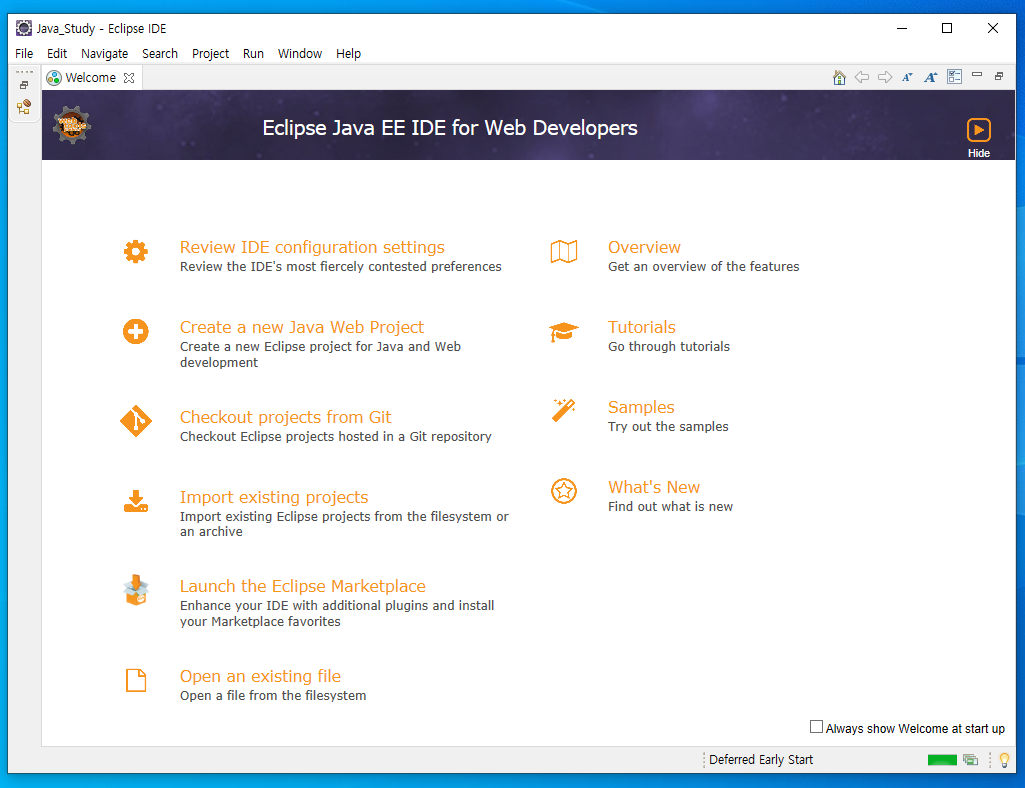Open the File menu

pyautogui.click(x=24, y=54)
